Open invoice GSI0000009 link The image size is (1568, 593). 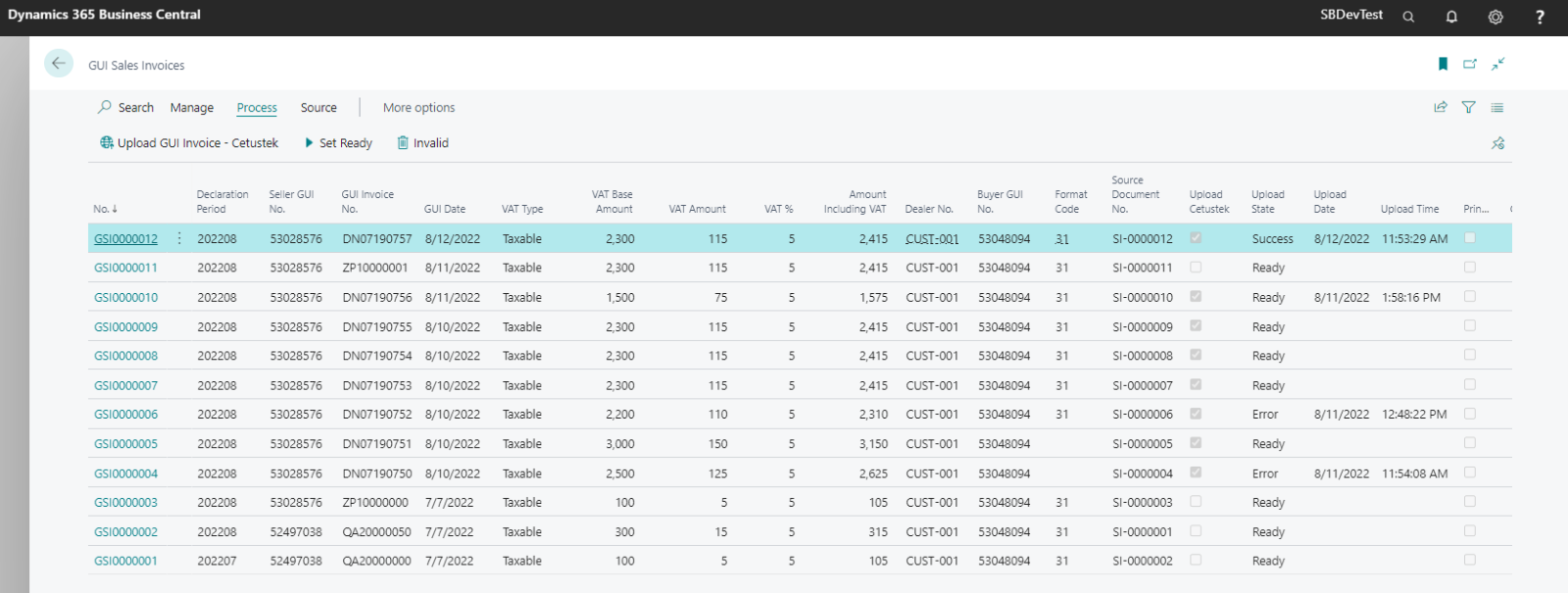(125, 327)
